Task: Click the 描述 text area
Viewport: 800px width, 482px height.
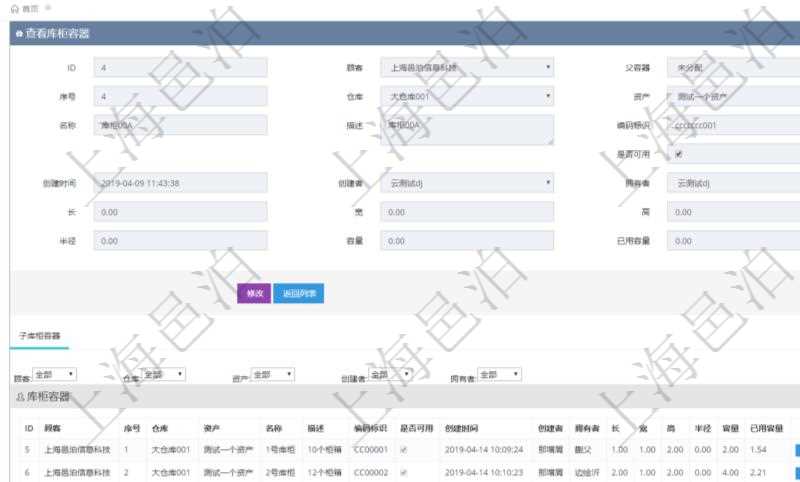Action: [x=467, y=128]
